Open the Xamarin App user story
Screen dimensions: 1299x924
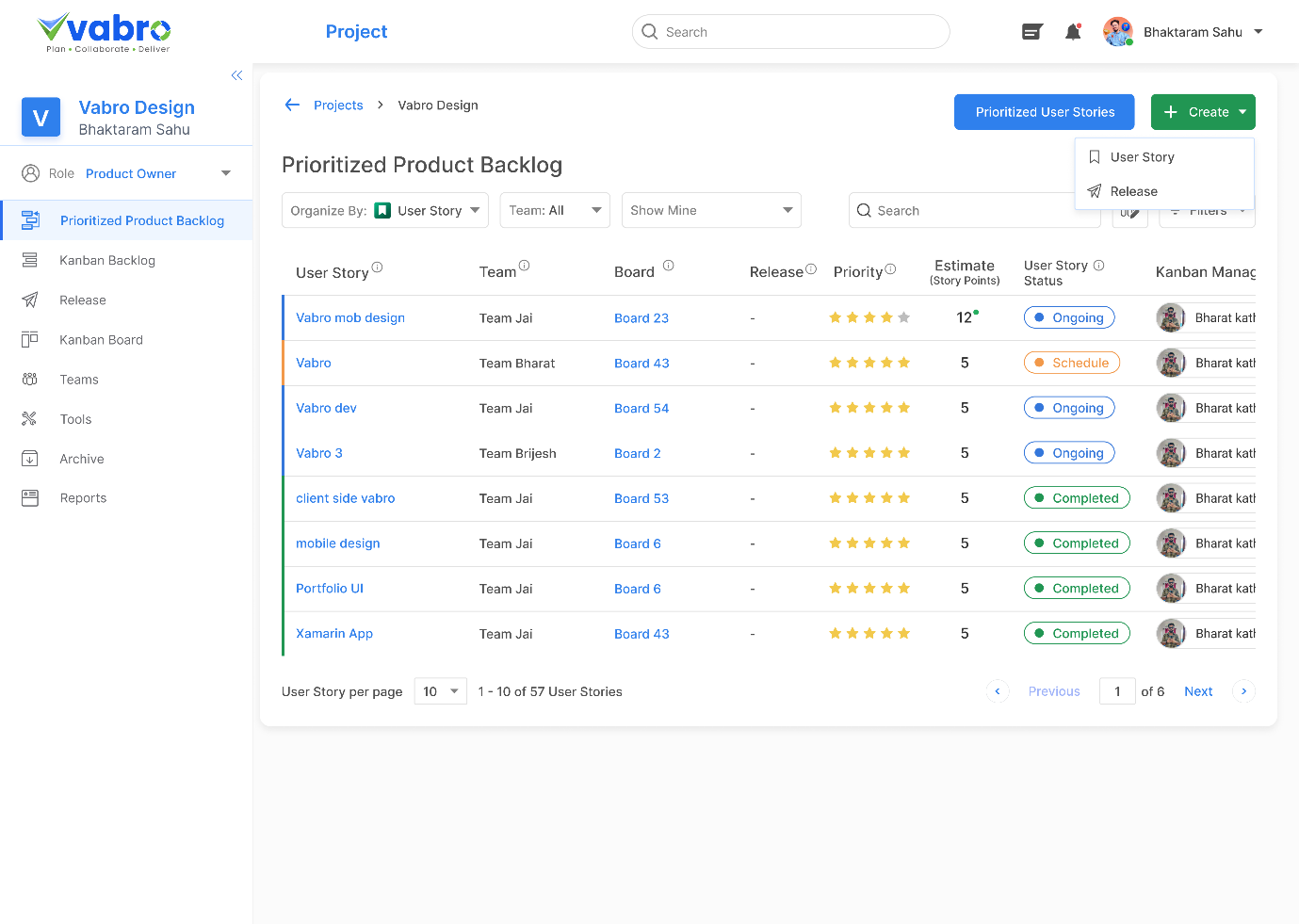pyautogui.click(x=334, y=634)
